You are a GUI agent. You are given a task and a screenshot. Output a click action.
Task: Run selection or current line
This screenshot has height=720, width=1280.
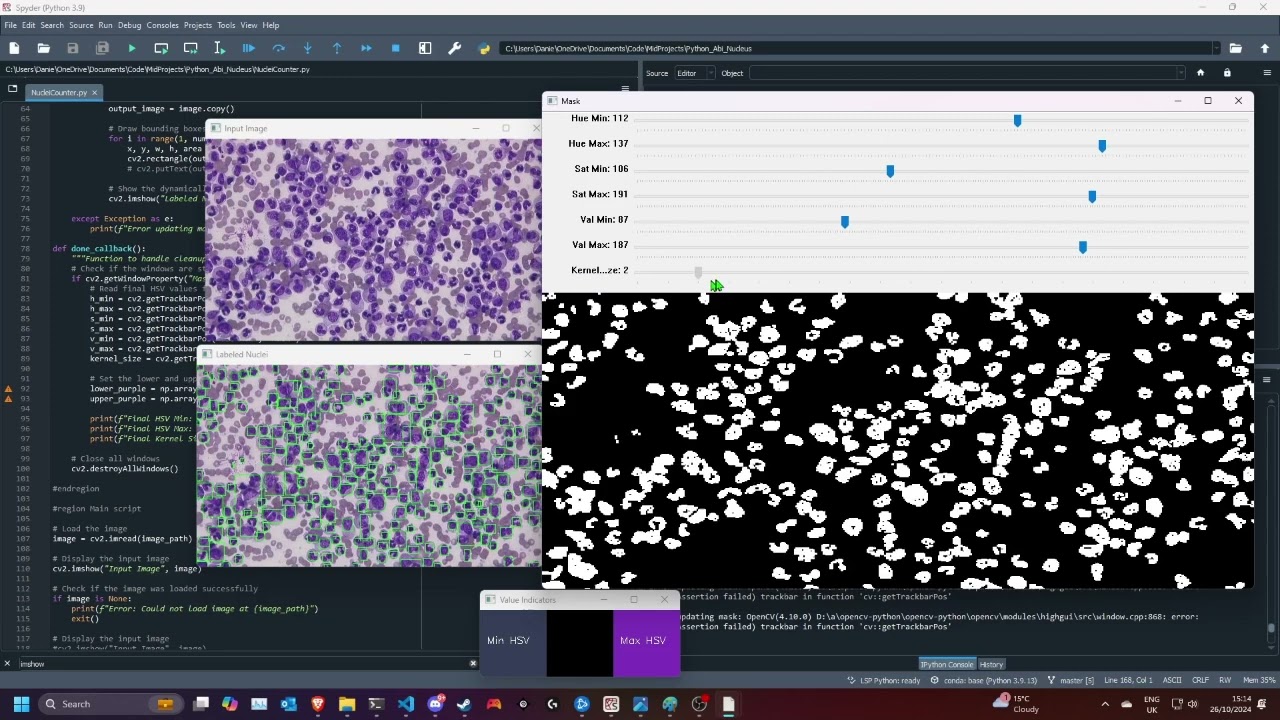pos(220,48)
